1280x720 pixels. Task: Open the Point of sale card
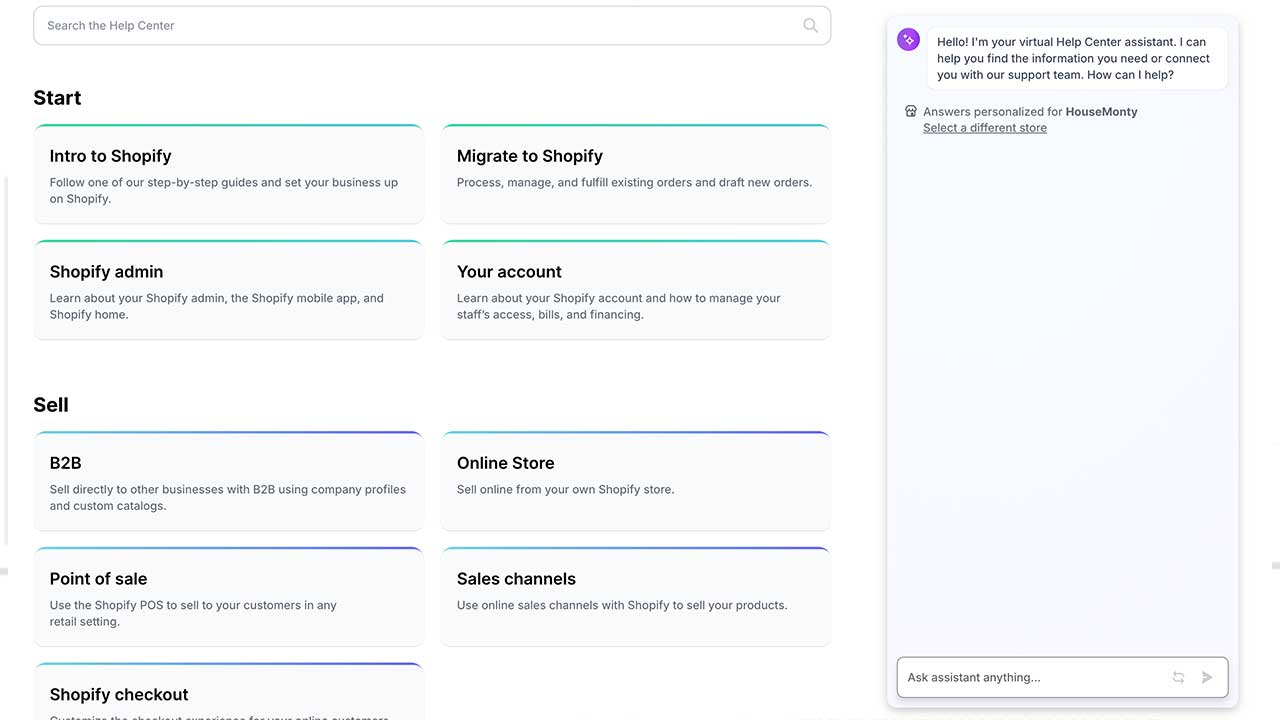pyautogui.click(x=229, y=597)
